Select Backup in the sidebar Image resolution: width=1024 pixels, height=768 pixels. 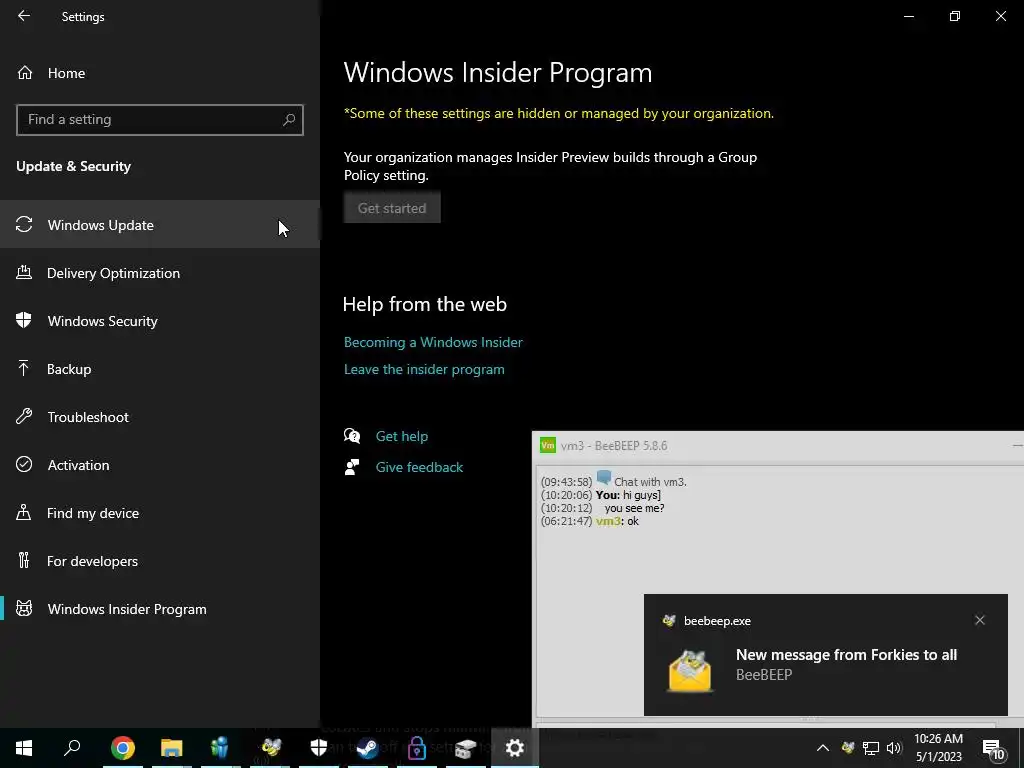(x=159, y=369)
